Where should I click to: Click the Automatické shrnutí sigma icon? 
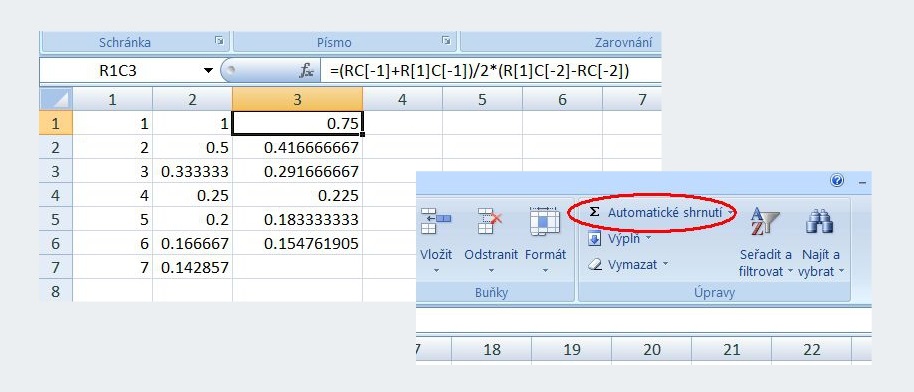click(594, 212)
